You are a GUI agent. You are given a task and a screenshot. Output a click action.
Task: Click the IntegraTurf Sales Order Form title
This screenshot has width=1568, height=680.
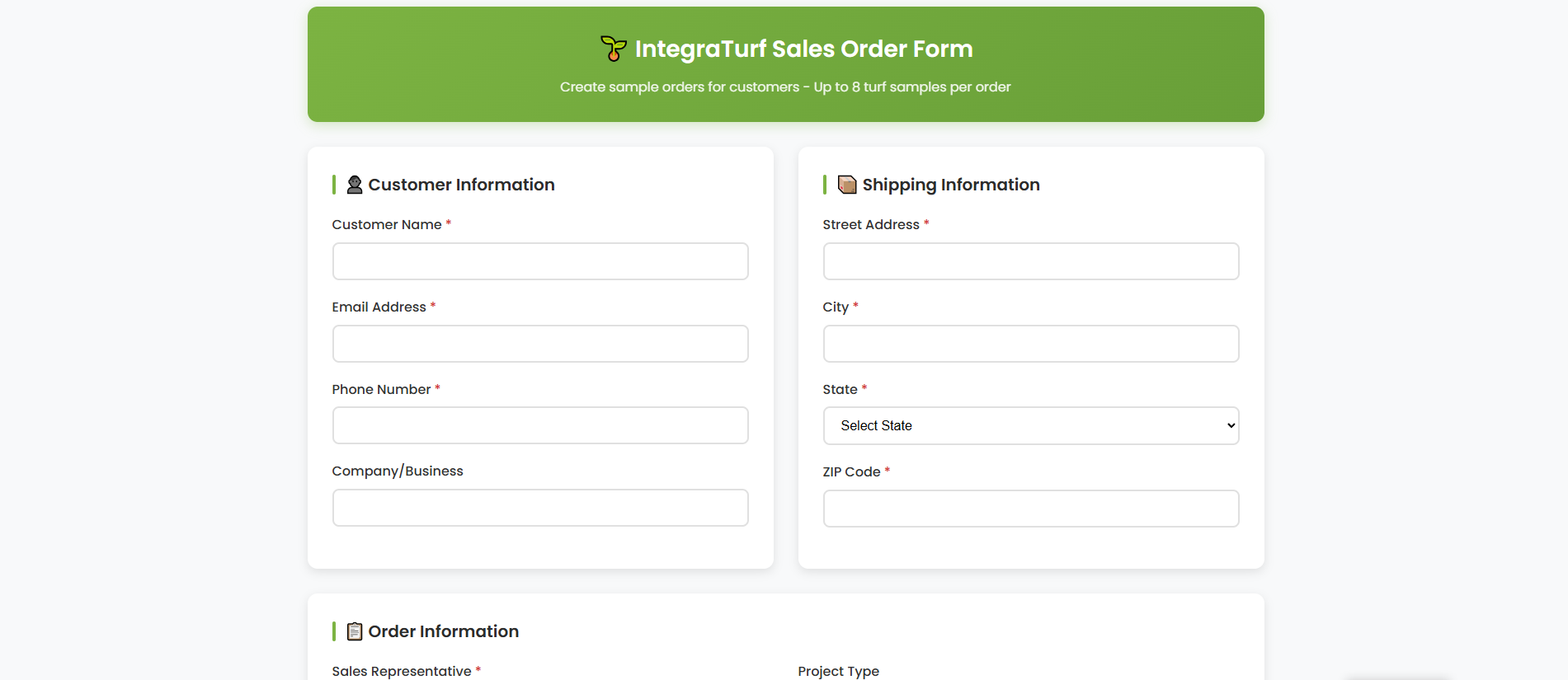coord(803,49)
